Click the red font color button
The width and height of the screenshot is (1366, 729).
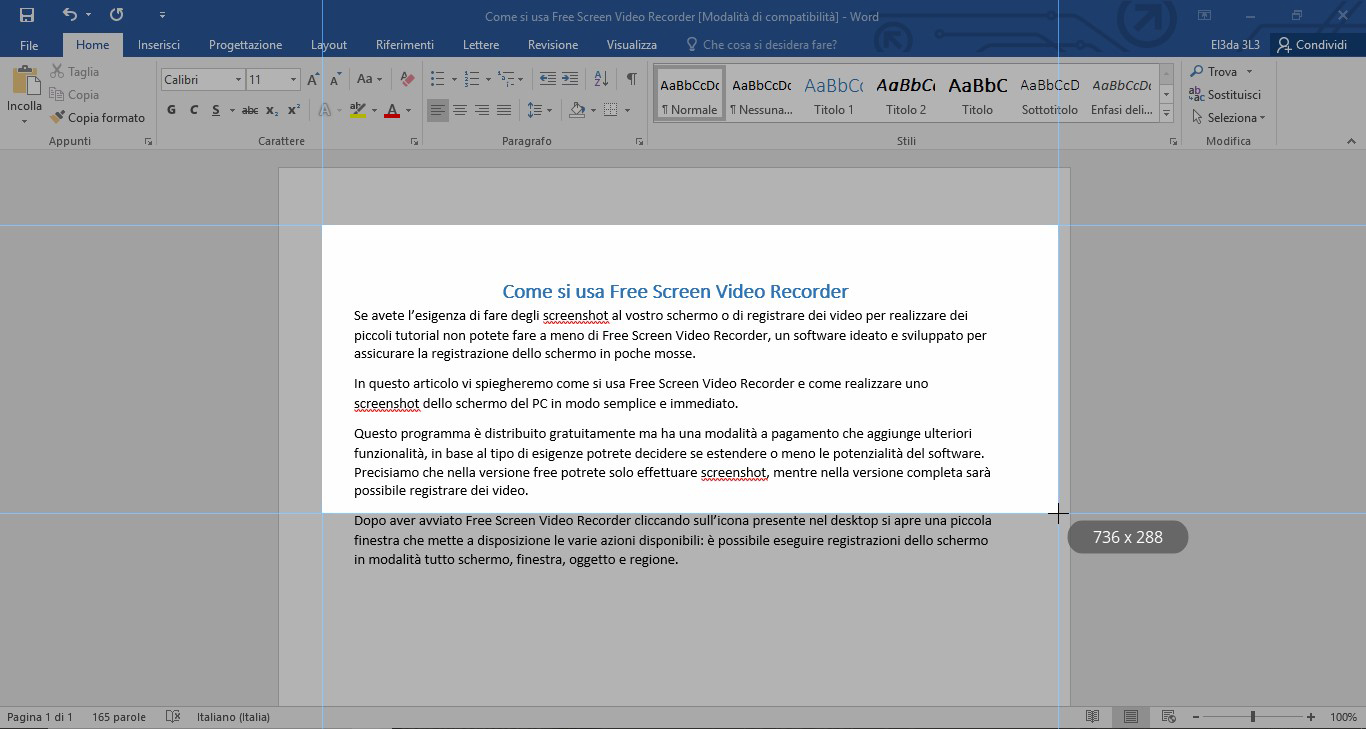[392, 110]
